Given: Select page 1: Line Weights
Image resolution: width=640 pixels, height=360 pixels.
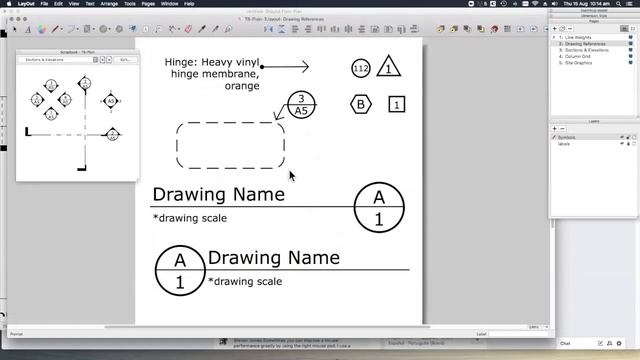Looking at the screenshot, I should (578, 37).
